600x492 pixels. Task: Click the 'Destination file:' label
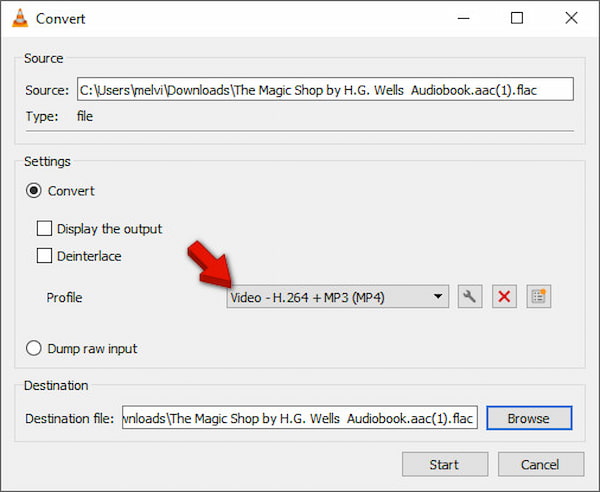click(x=70, y=418)
